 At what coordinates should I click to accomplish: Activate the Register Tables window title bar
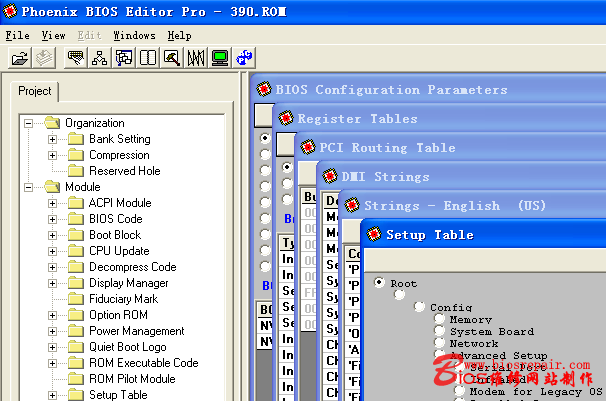441,118
